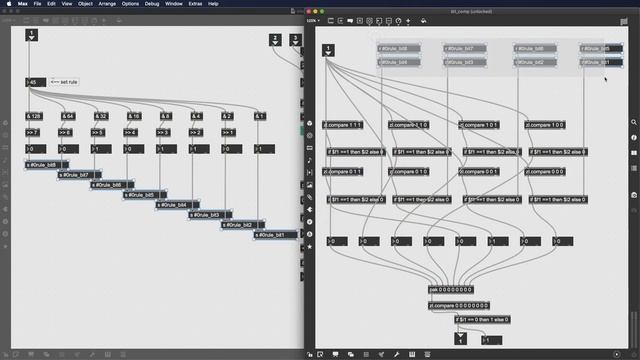Open the Pac-Man shaped sidebar icon
Image resolution: width=640 pixels, height=360 pixels.
pyautogui.click(x=309, y=209)
